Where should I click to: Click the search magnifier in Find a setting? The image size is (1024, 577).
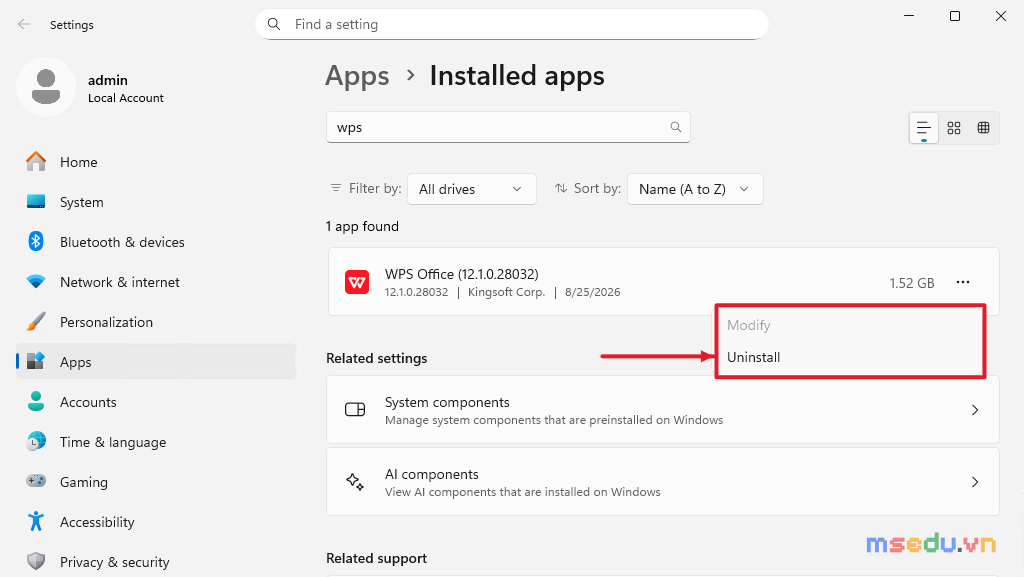pos(274,24)
